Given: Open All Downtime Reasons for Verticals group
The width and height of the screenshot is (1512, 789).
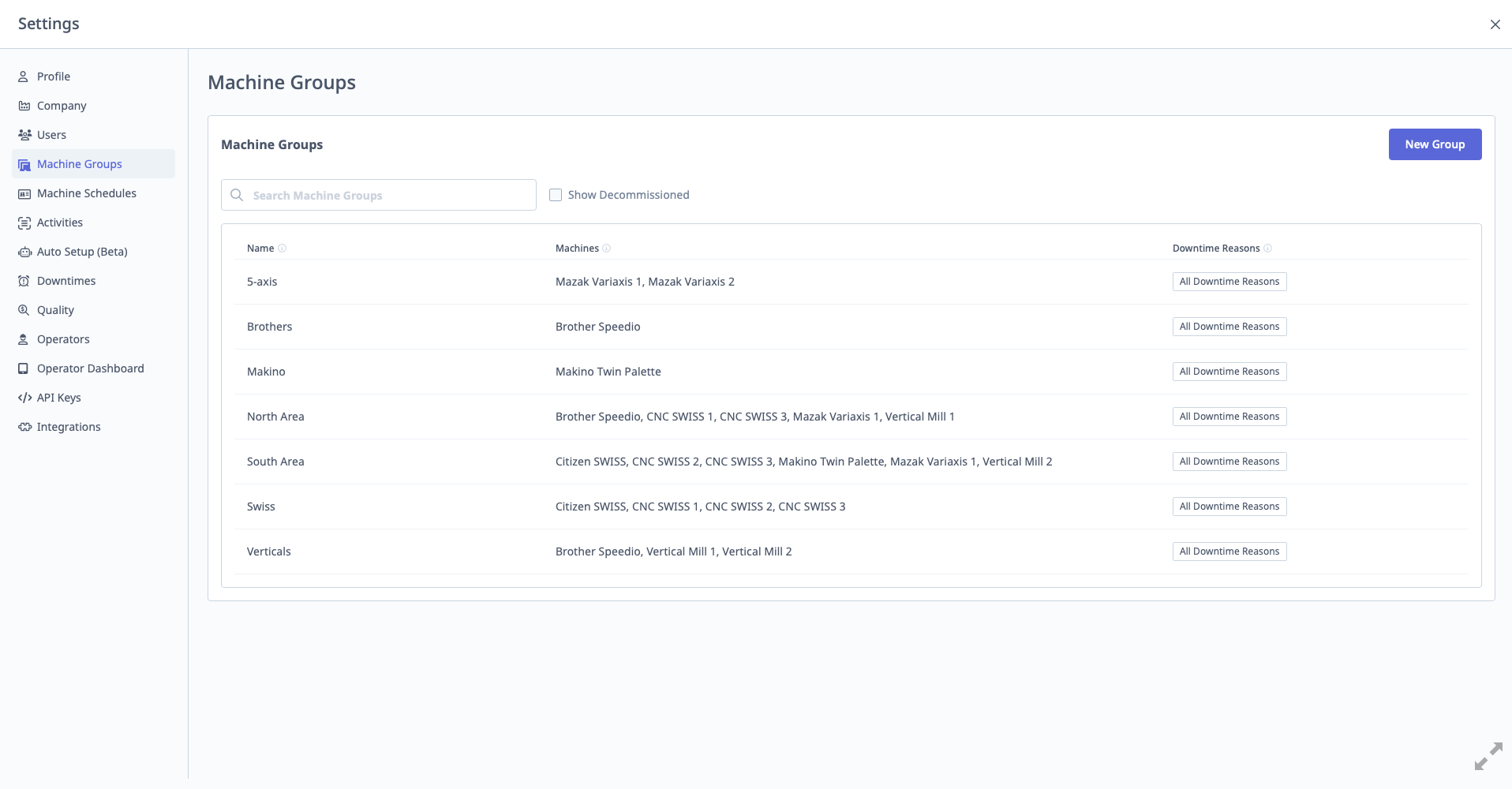Looking at the screenshot, I should pyautogui.click(x=1229, y=551).
